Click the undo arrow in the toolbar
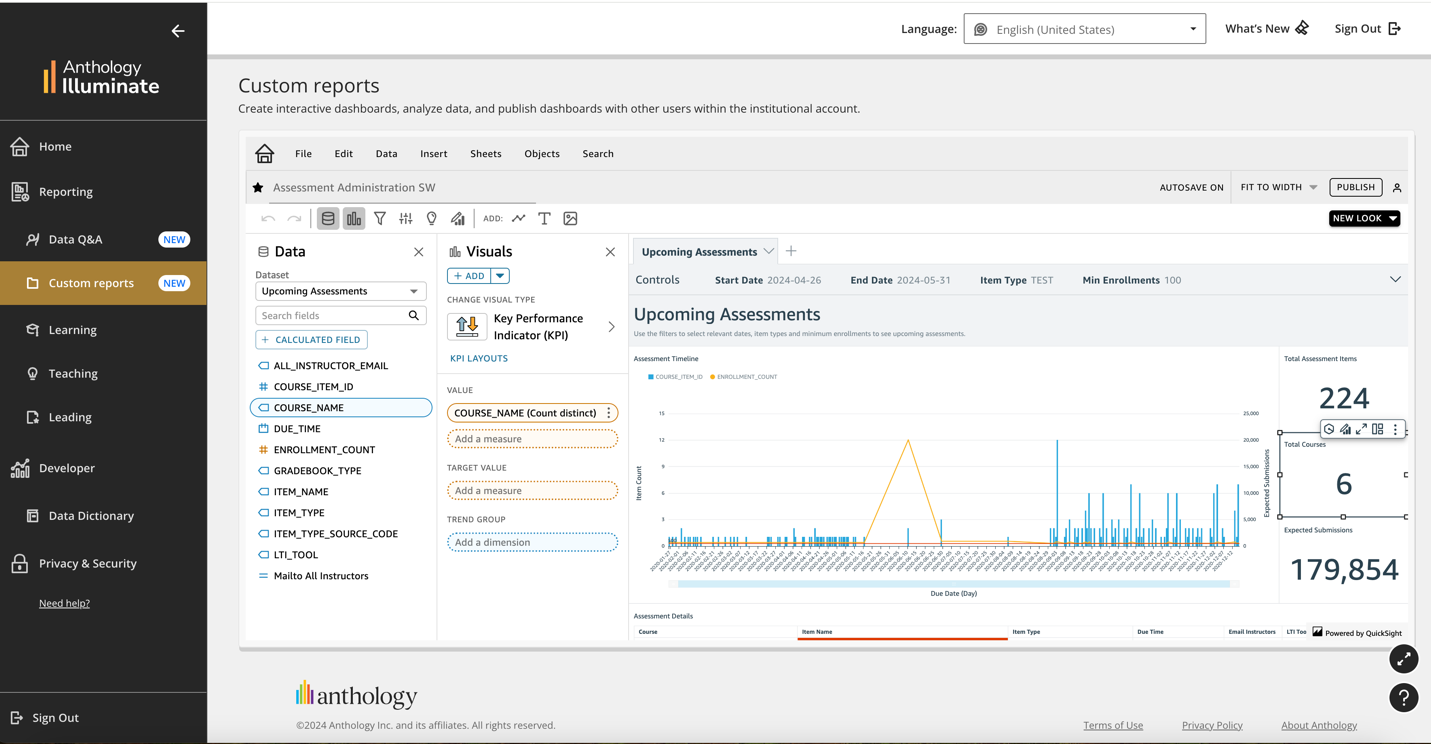 point(268,218)
